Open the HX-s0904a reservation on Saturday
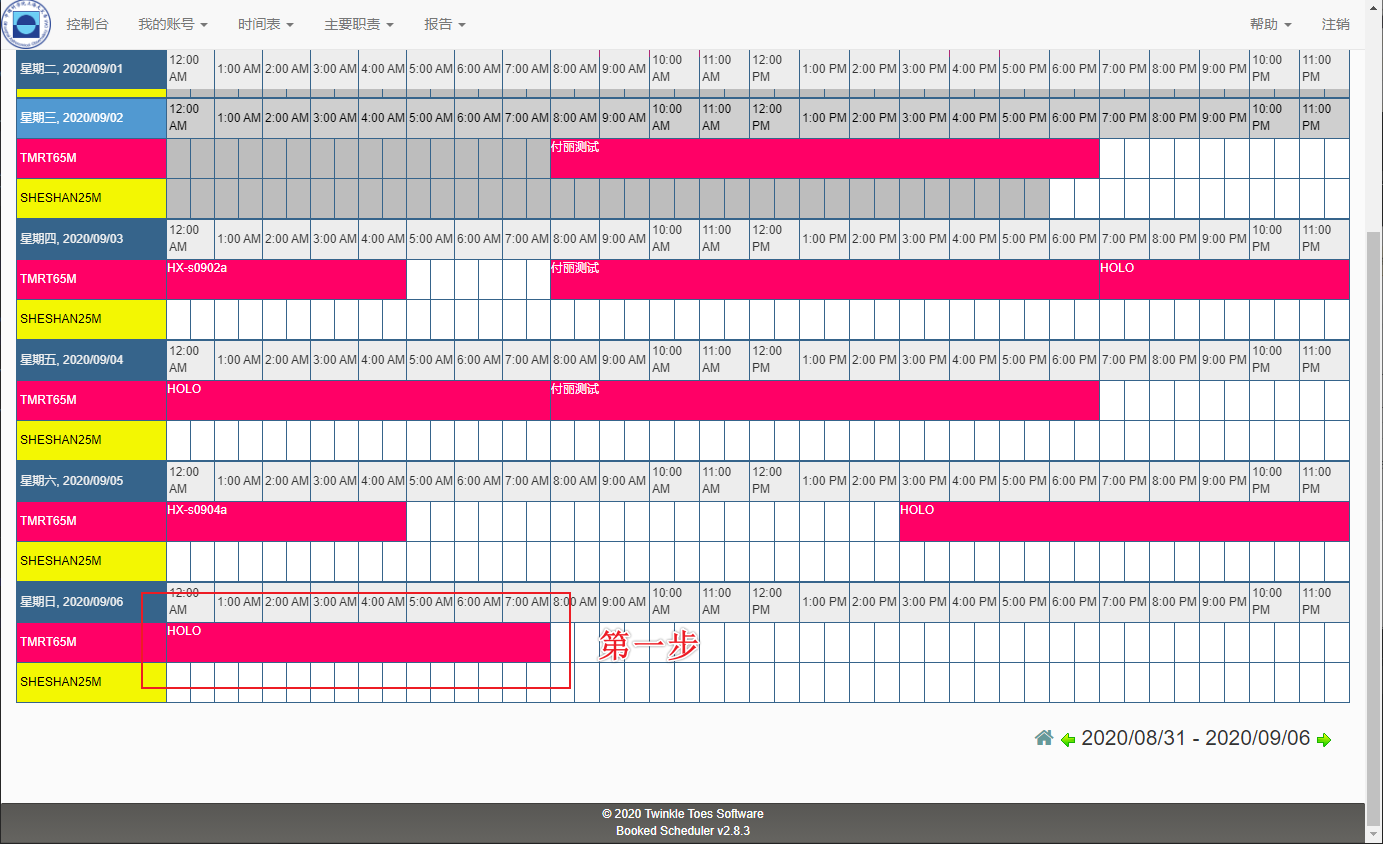1383x844 pixels. click(x=286, y=521)
